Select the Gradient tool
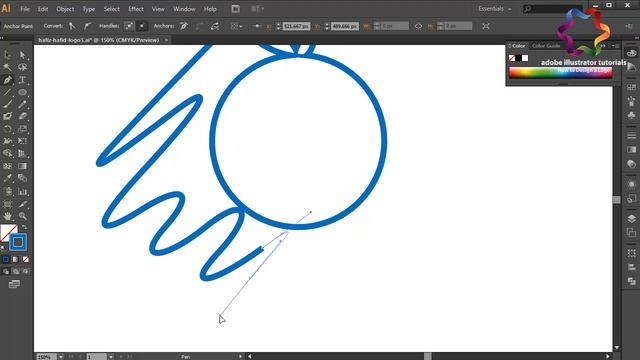The height and width of the screenshot is (360, 640). point(22,166)
